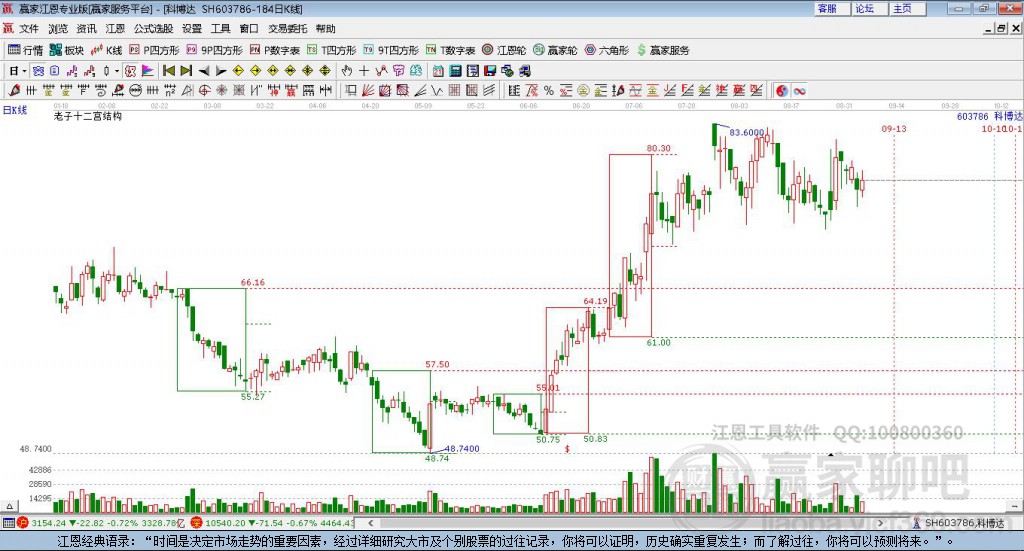Click the 日K线 period label
1024x551 pixels.
(x=15, y=110)
